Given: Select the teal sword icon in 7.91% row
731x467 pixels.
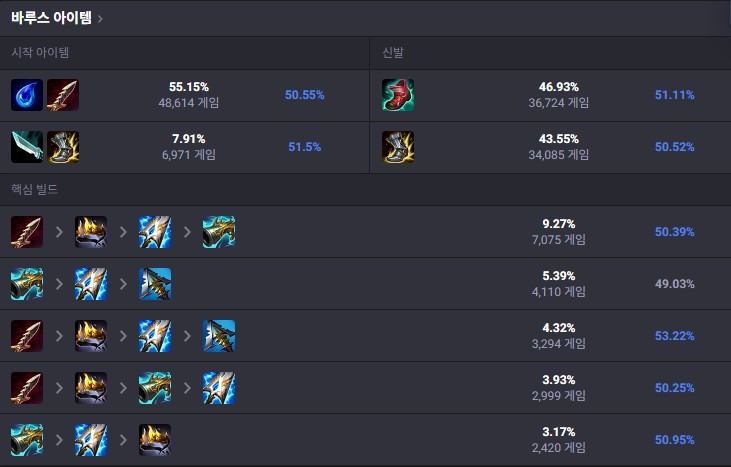Looking at the screenshot, I should [27, 147].
